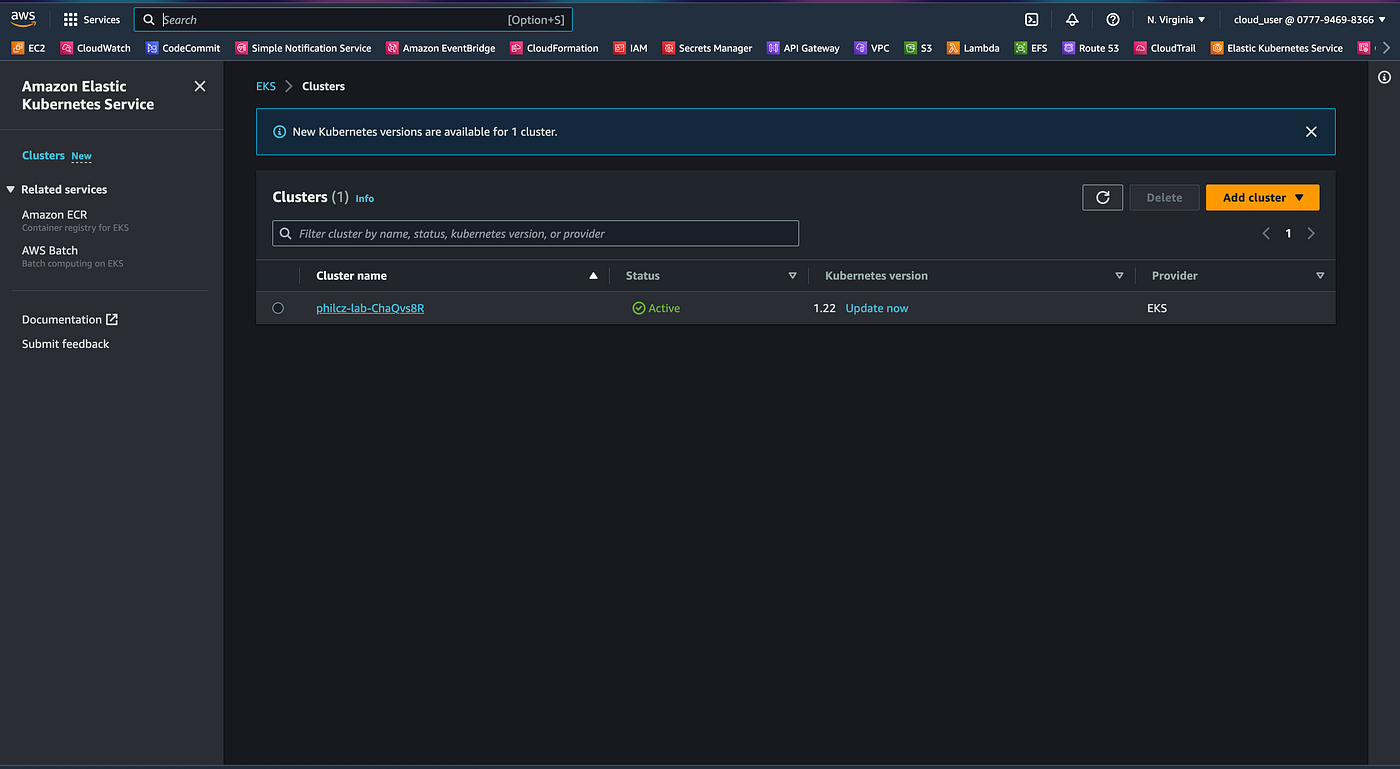The image size is (1400, 769).
Task: Sort by Provider column arrow
Action: pos(1320,276)
